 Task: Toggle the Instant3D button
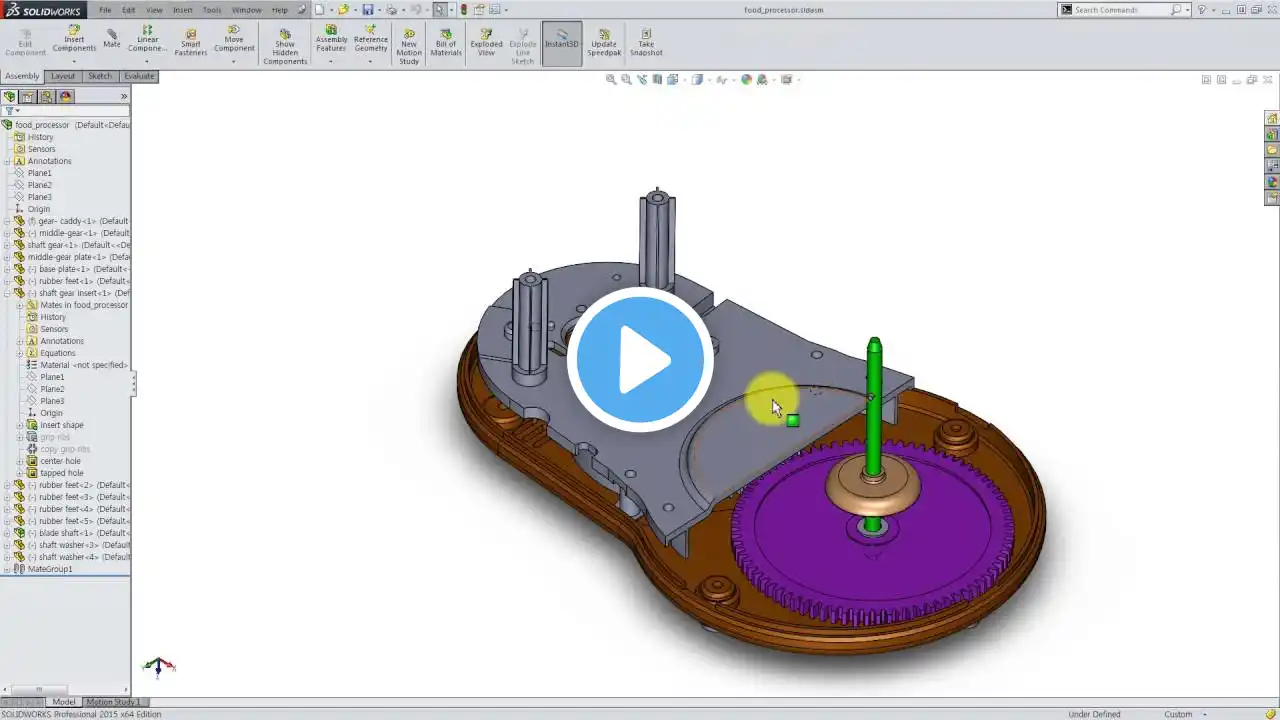(x=562, y=43)
